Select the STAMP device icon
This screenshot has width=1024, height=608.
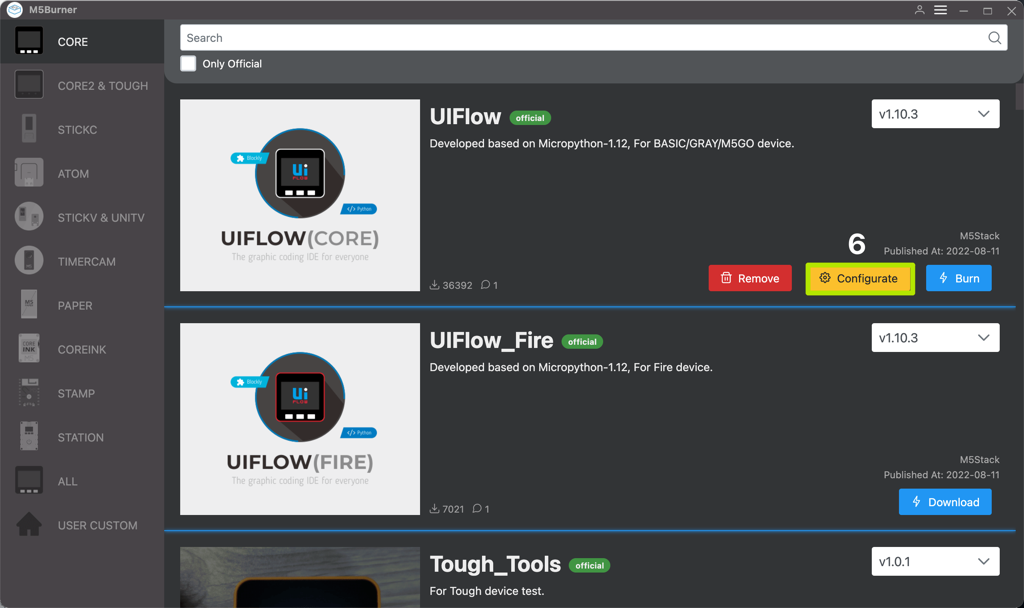click(29, 392)
